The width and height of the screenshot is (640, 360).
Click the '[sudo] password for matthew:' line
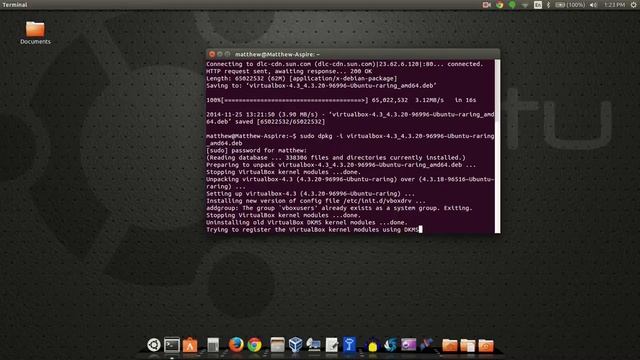point(256,151)
